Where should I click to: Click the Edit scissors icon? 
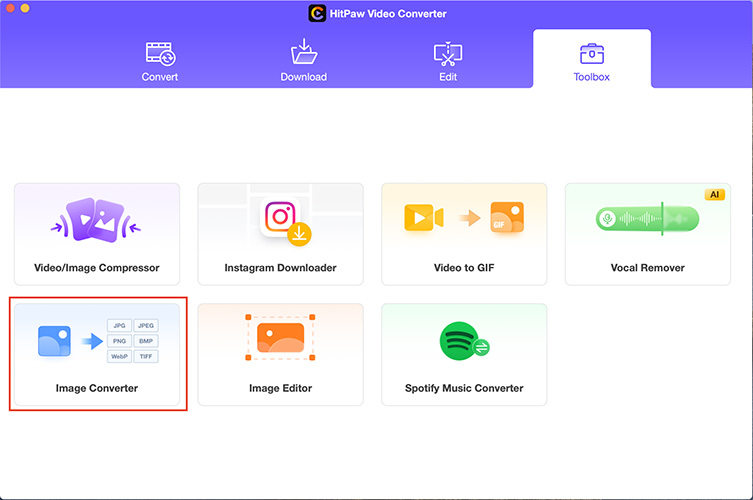pos(448,53)
